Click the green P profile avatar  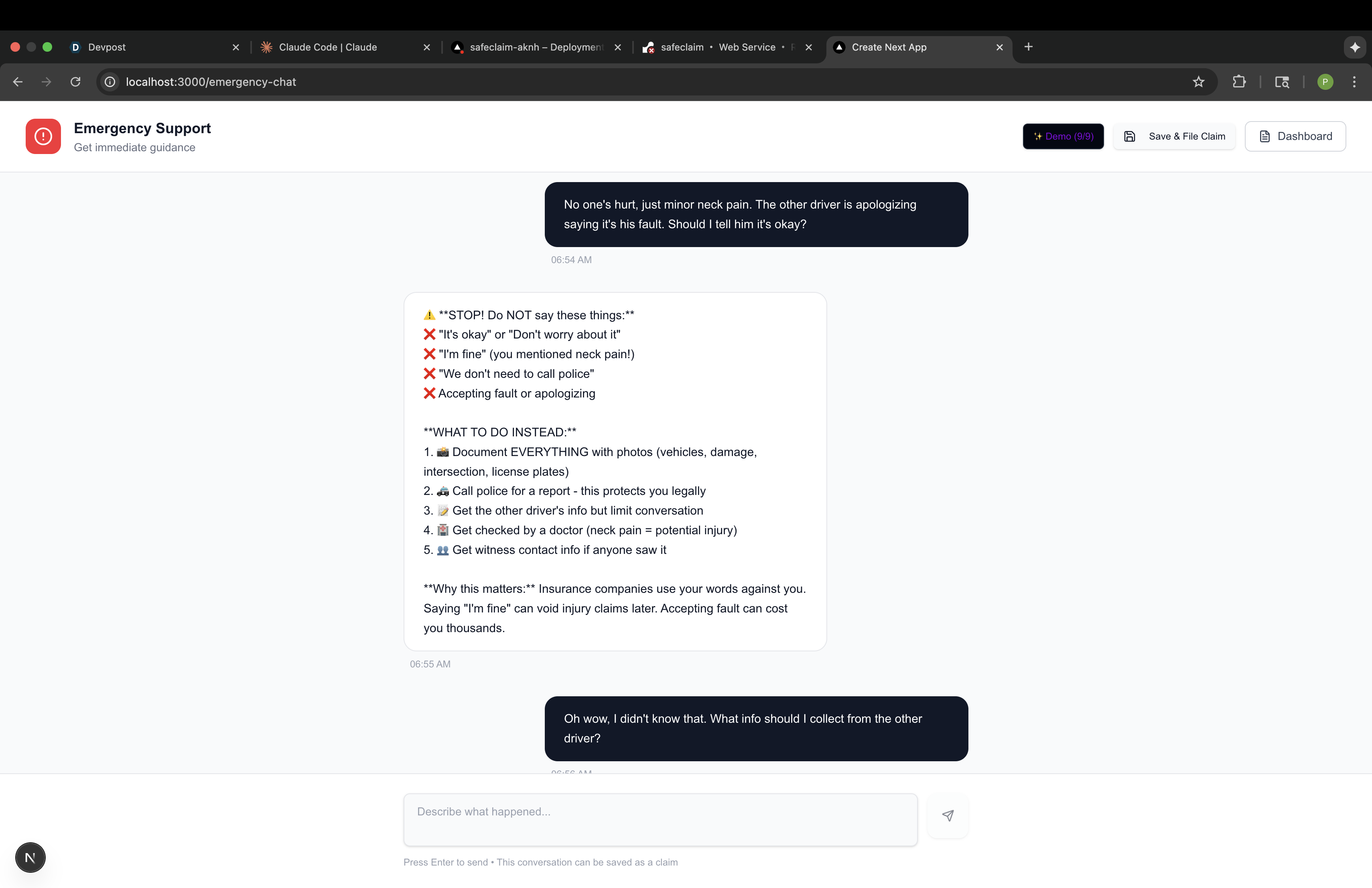pos(1325,82)
